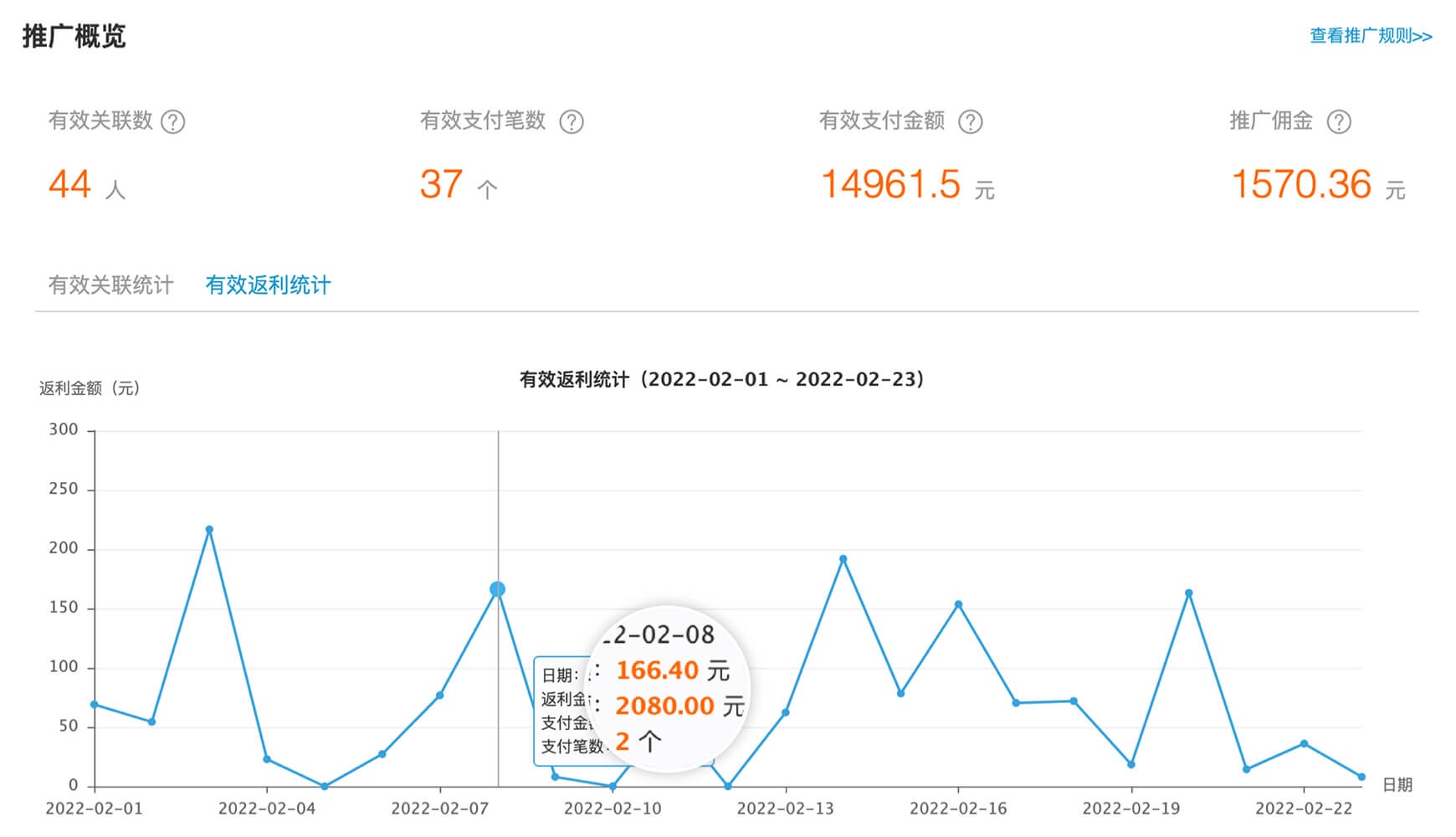Click help icon beside 有效关联数
Image resolution: width=1456 pixels, height=837 pixels.
coord(172,122)
